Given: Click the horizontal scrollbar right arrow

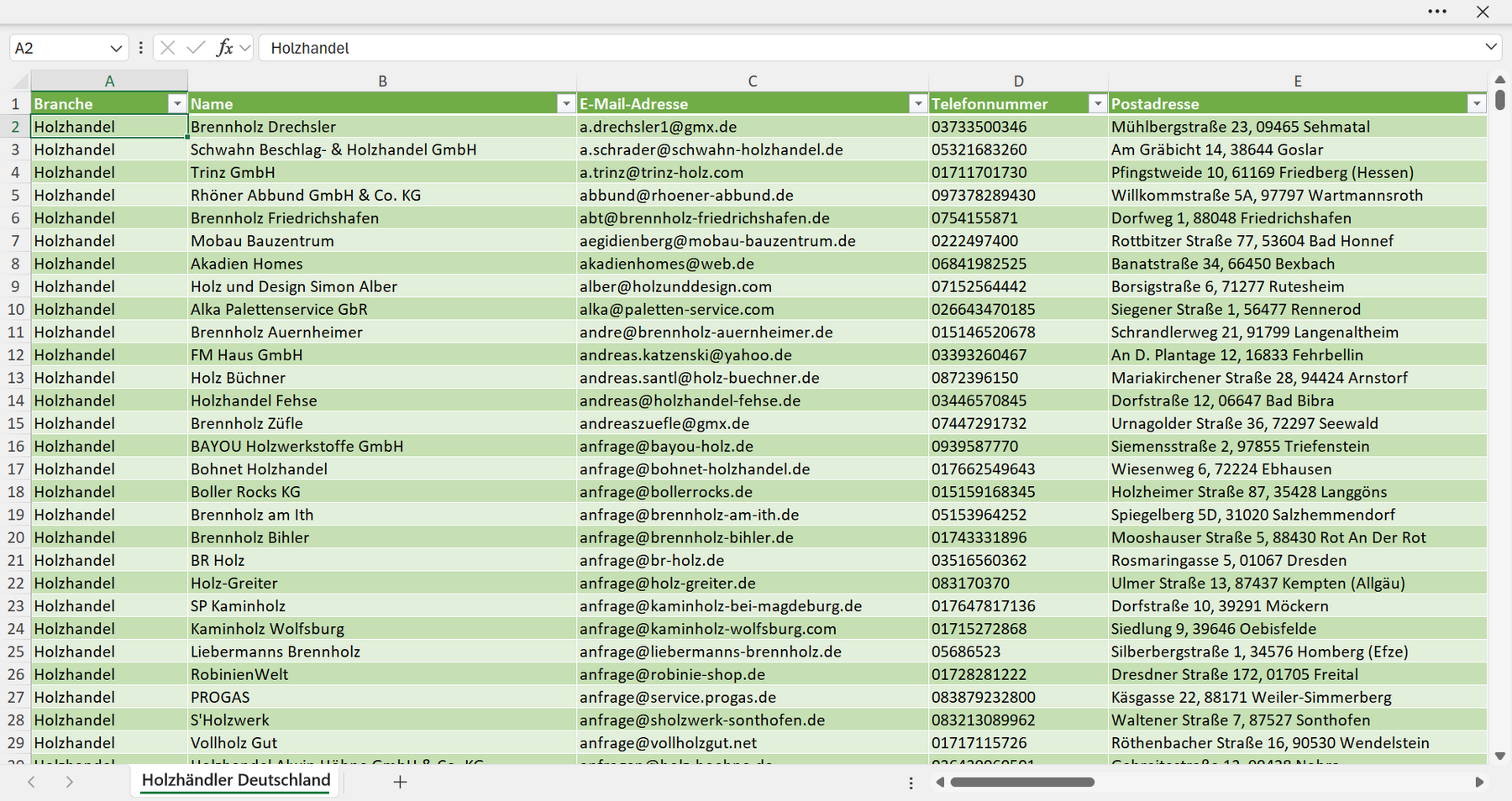Looking at the screenshot, I should (x=1479, y=782).
